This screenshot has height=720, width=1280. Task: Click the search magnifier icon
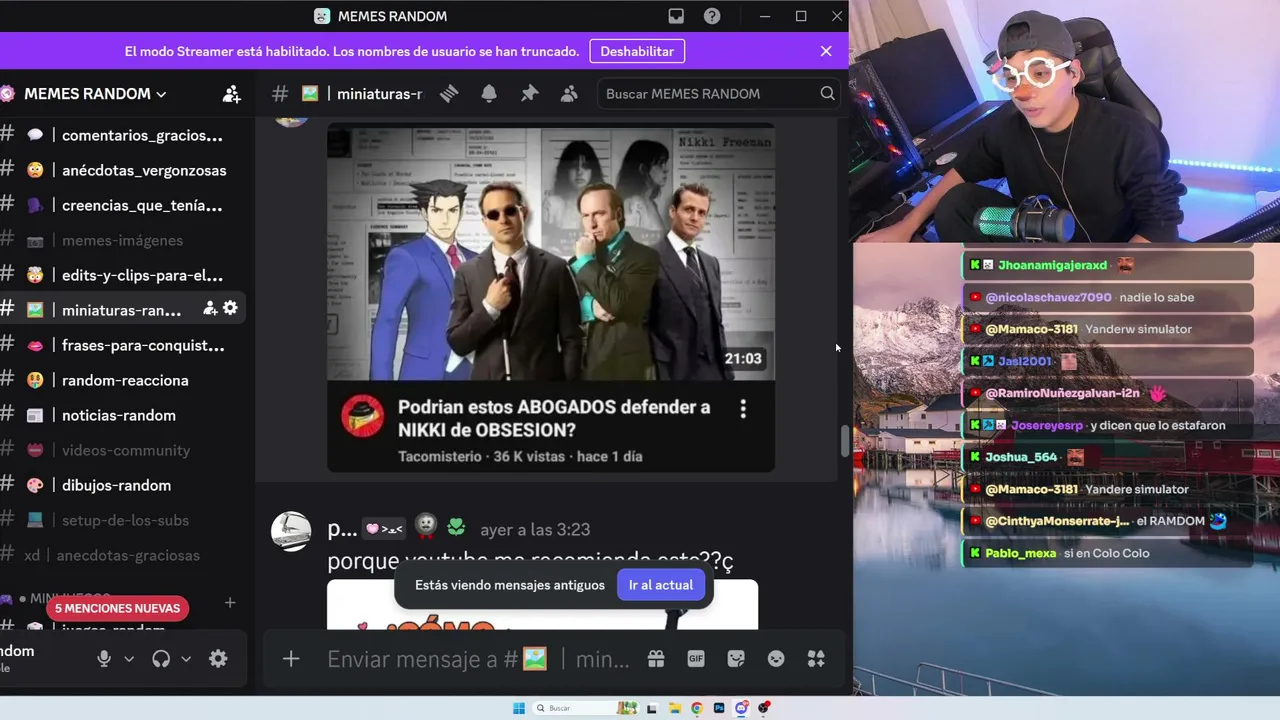pos(827,93)
